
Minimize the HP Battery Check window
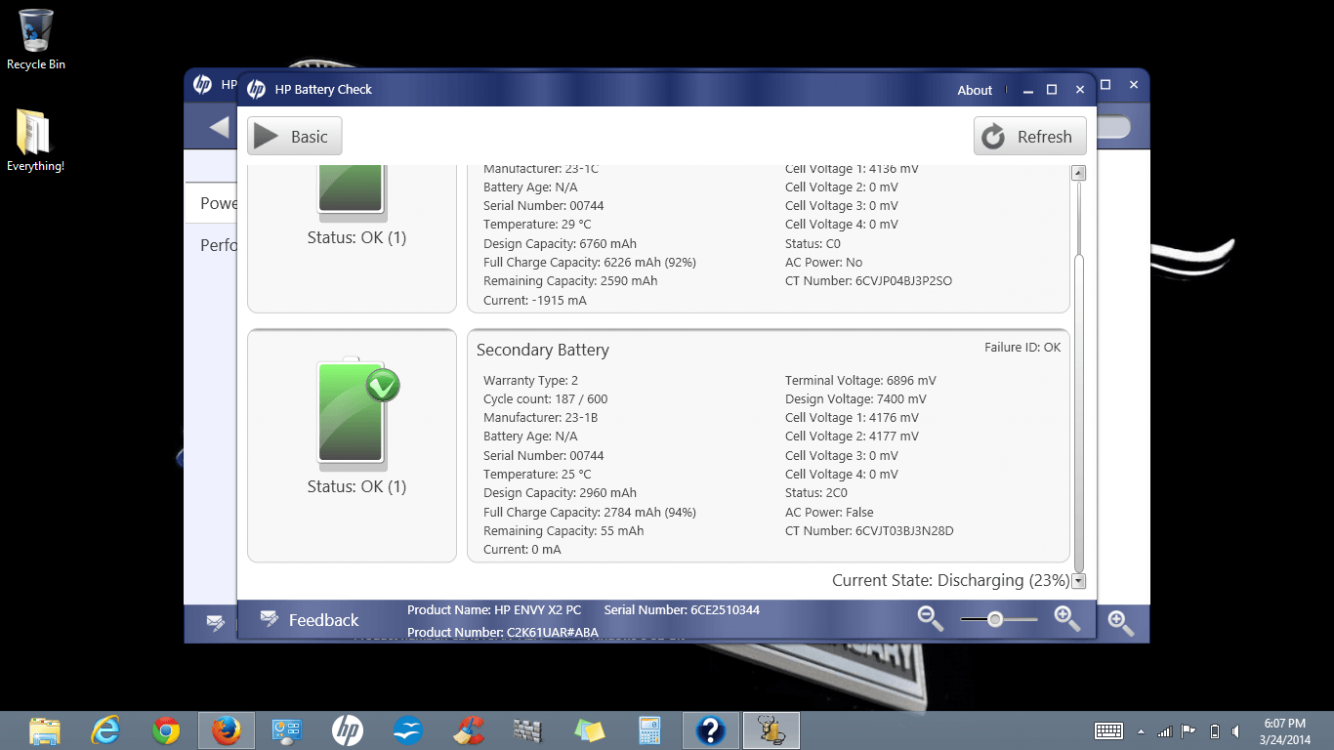[x=1027, y=90]
